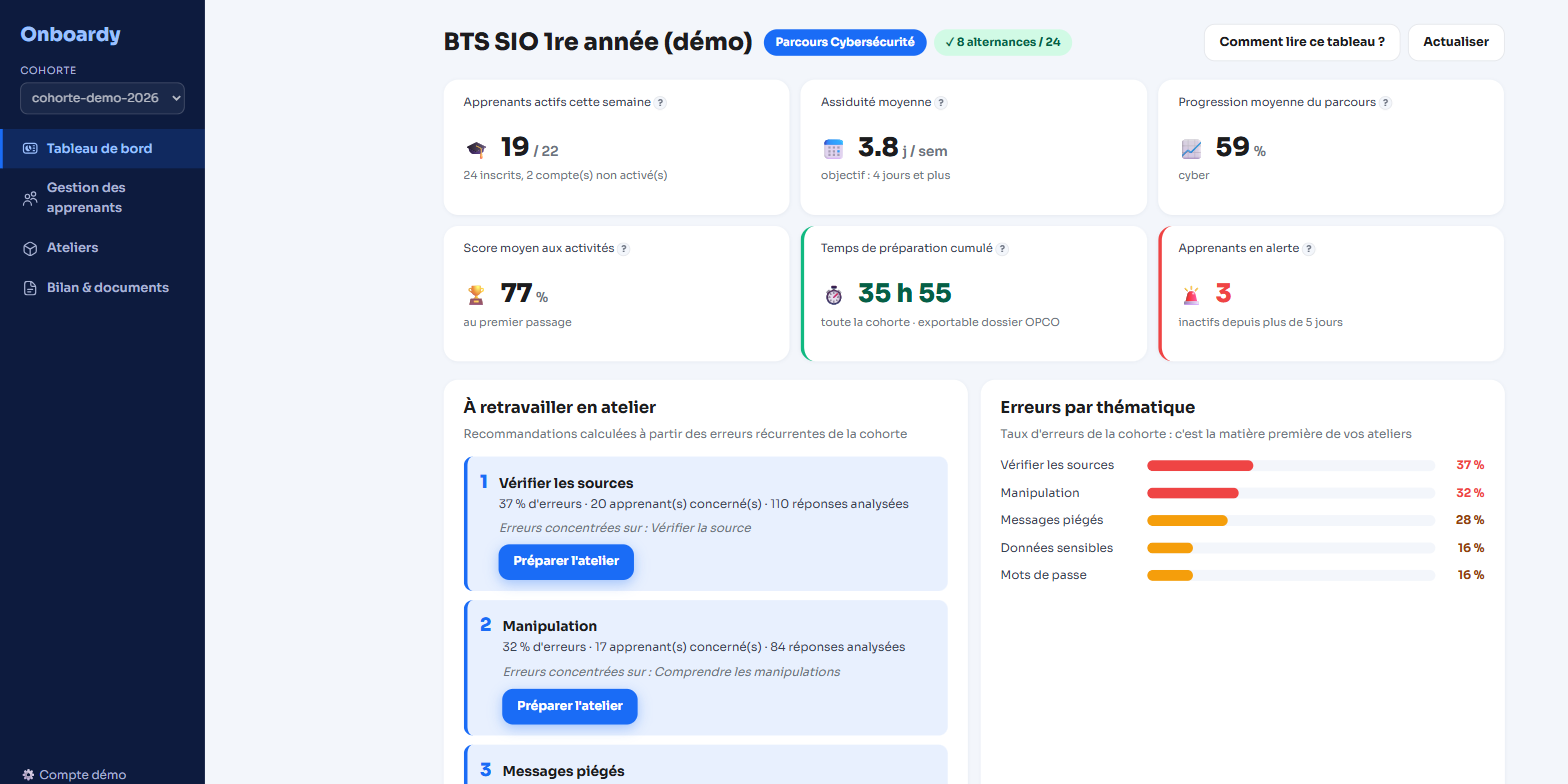Click help icon next to Apprenants actifs cette semaine
The height and width of the screenshot is (784, 1568).
[660, 103]
